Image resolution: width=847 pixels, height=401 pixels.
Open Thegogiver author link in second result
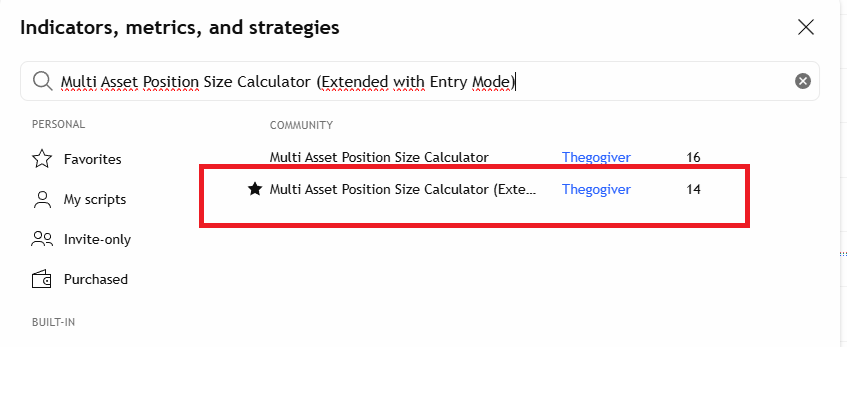(596, 189)
